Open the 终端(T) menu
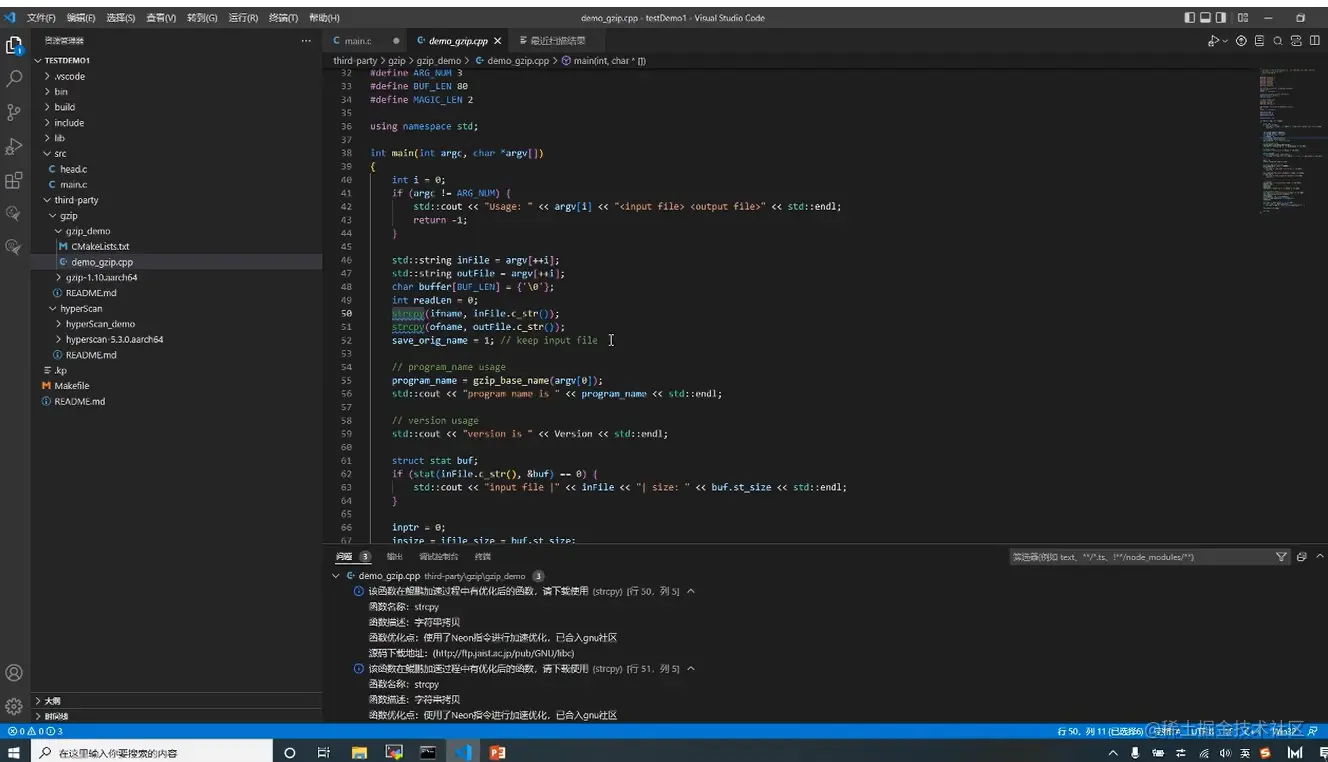The width and height of the screenshot is (1328, 762). click(284, 18)
